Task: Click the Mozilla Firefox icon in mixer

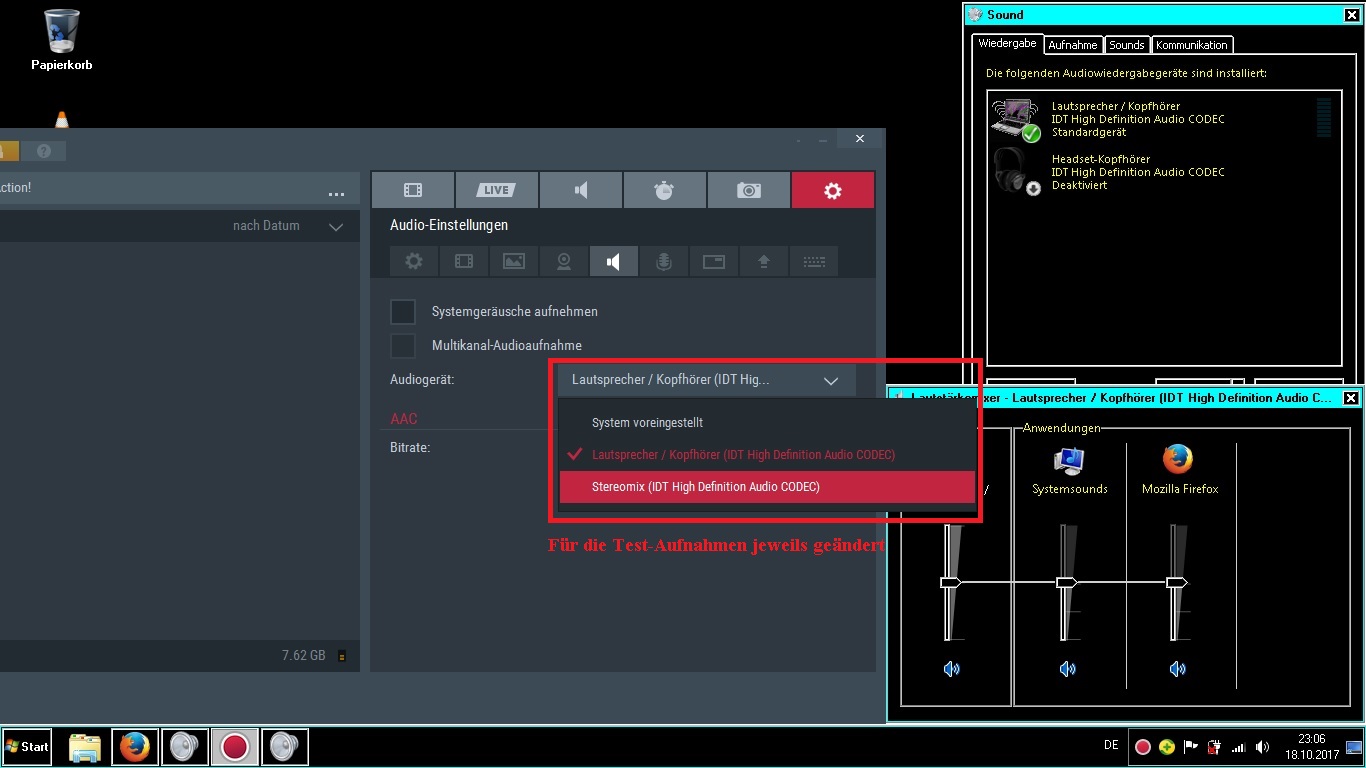Action: click(1178, 460)
